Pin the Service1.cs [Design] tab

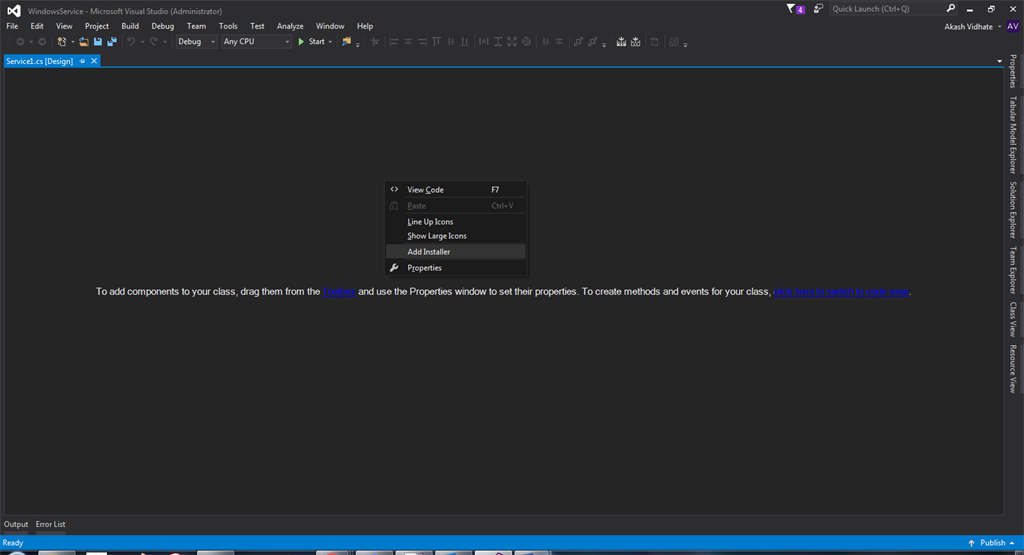coord(82,61)
